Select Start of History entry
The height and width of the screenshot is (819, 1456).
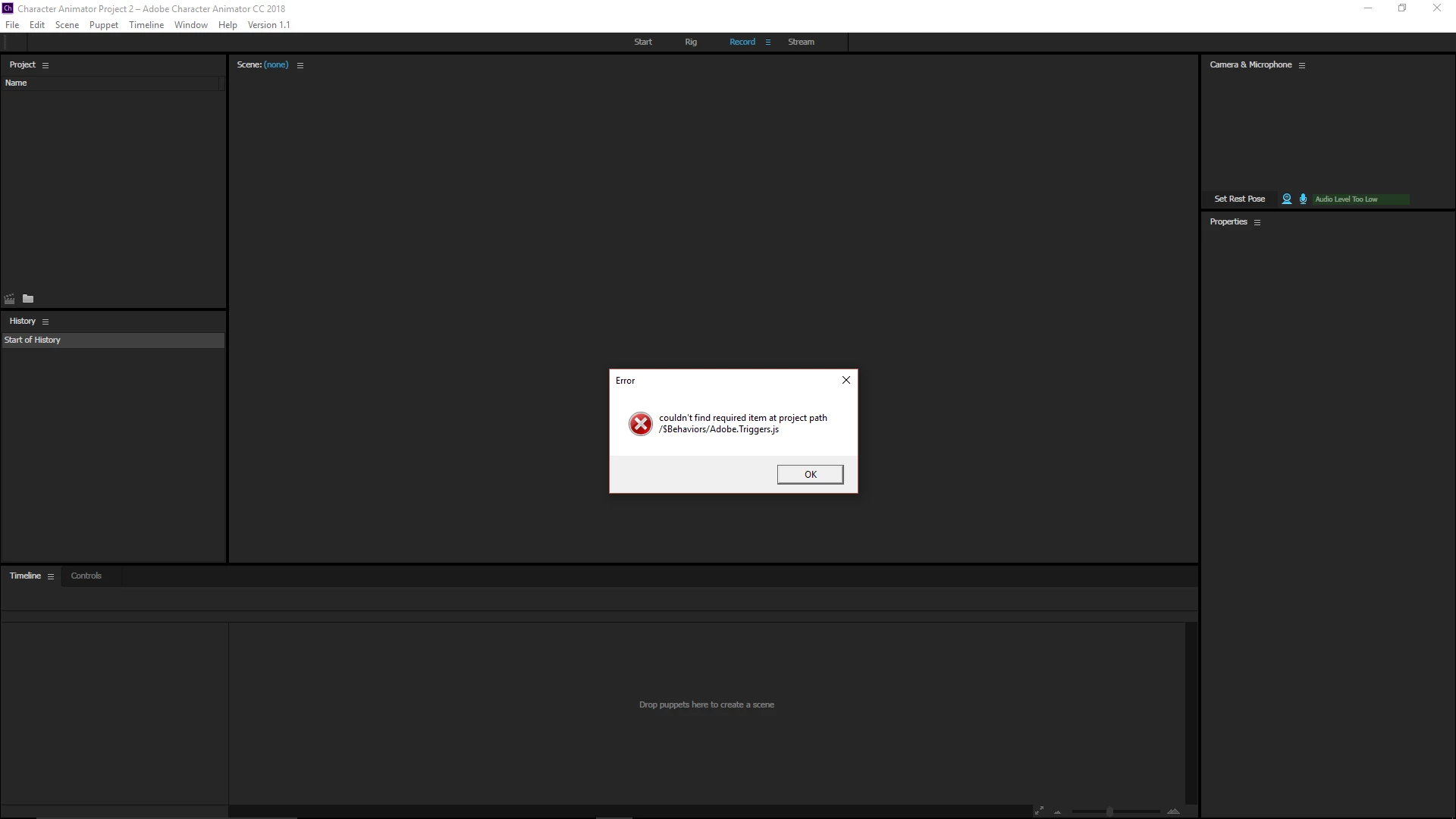click(x=113, y=340)
